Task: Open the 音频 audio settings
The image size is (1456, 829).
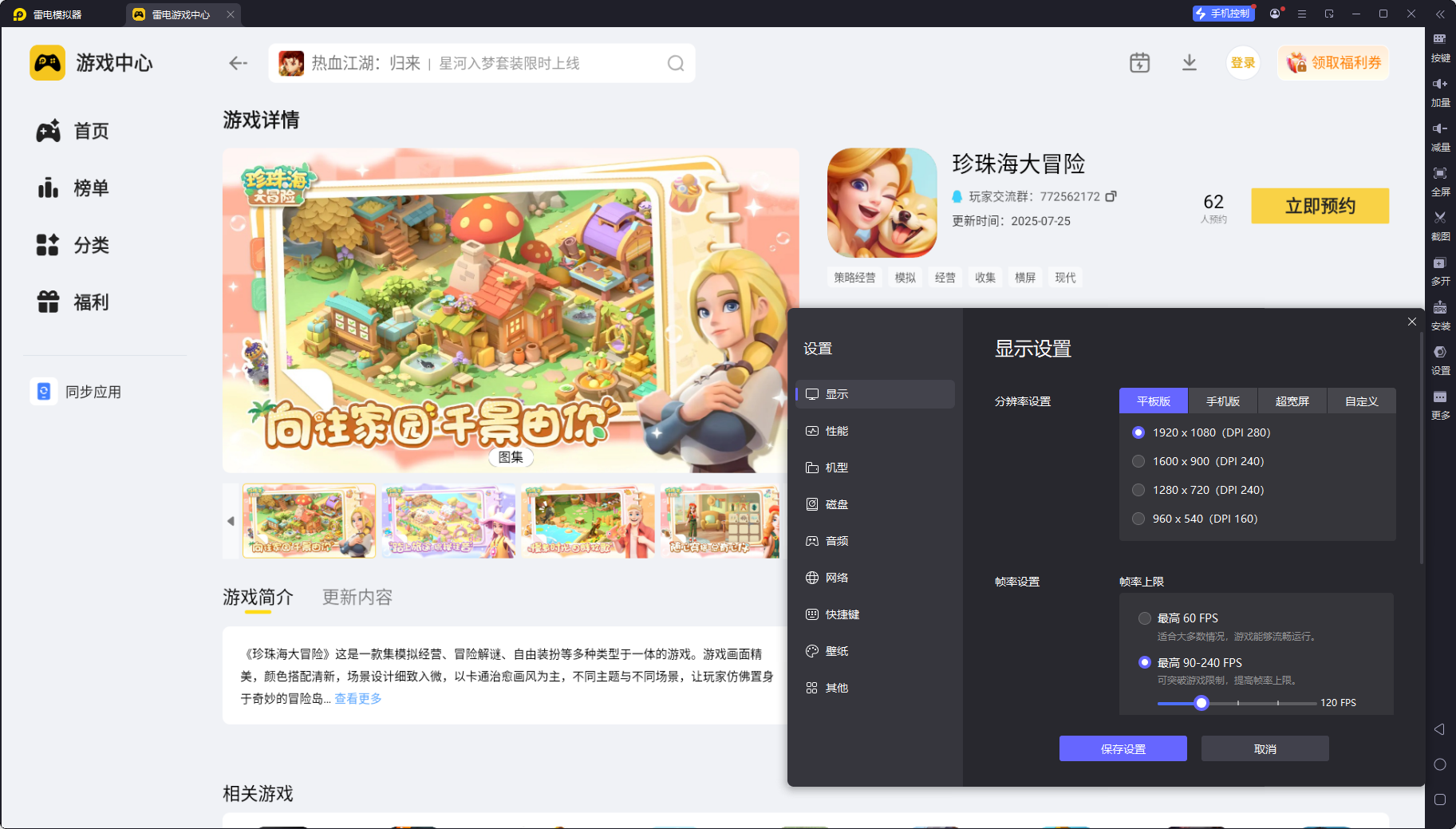Action: 838,540
